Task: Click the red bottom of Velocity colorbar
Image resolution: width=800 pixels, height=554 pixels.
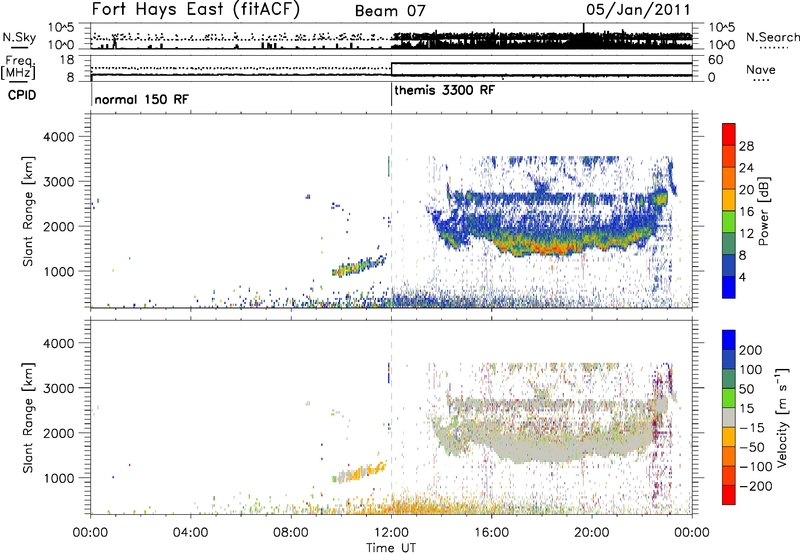Action: [x=729, y=495]
